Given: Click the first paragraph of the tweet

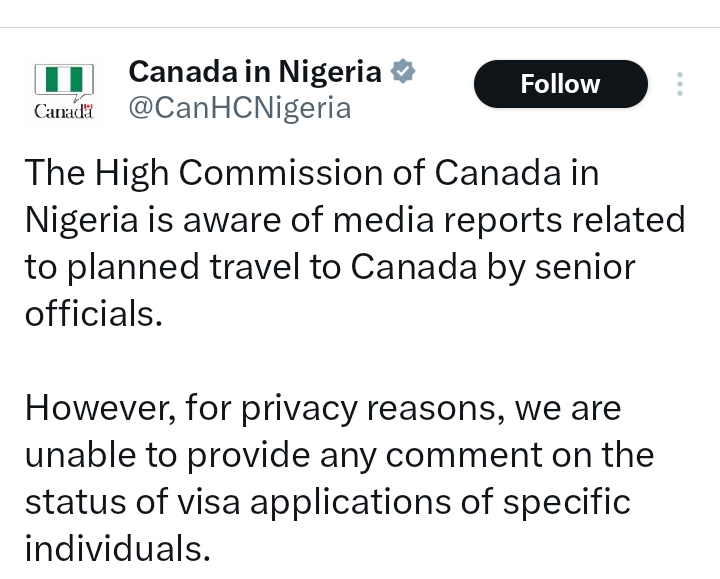Looking at the screenshot, I should point(350,243).
